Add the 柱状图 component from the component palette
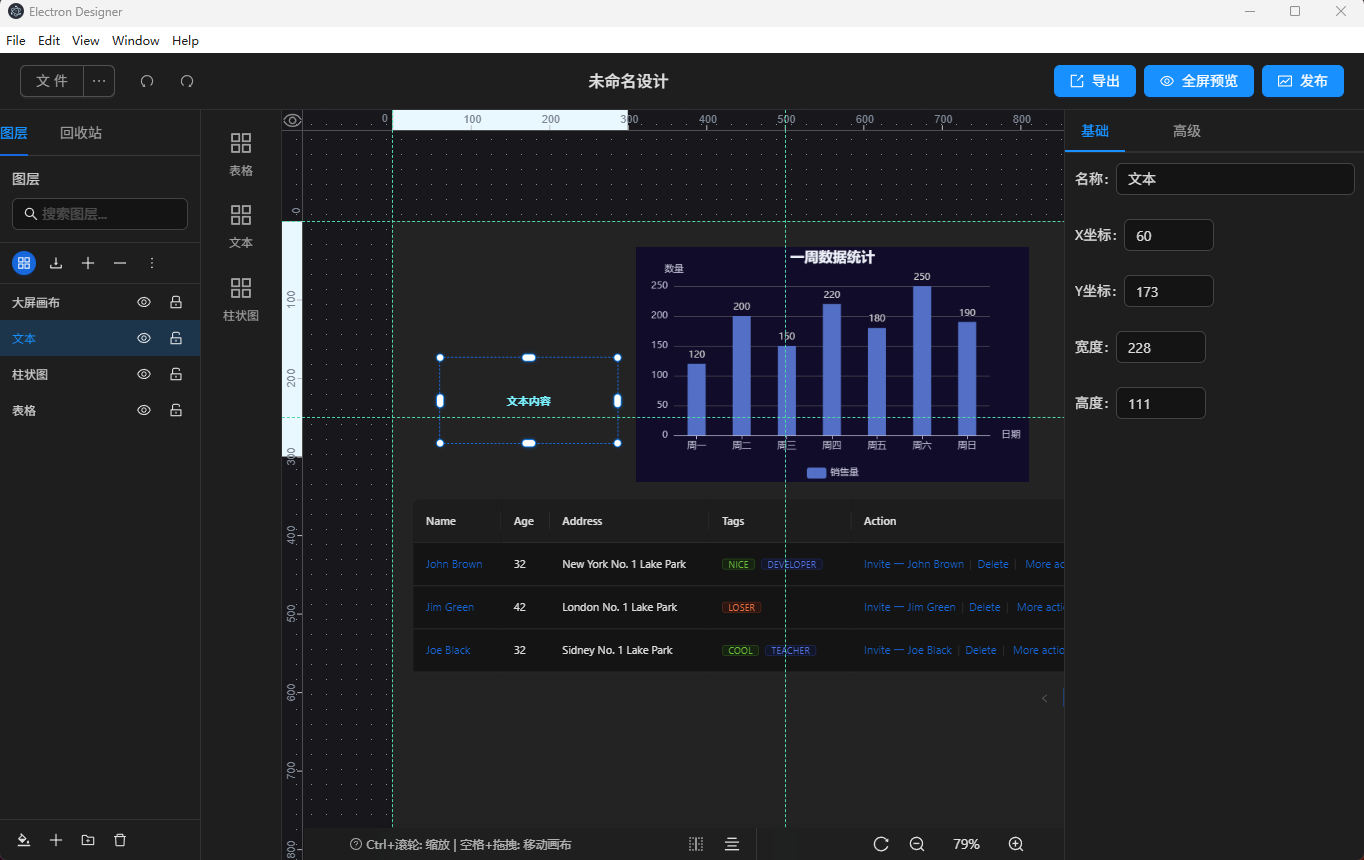Viewport: 1364px width, 860px height. [x=241, y=300]
